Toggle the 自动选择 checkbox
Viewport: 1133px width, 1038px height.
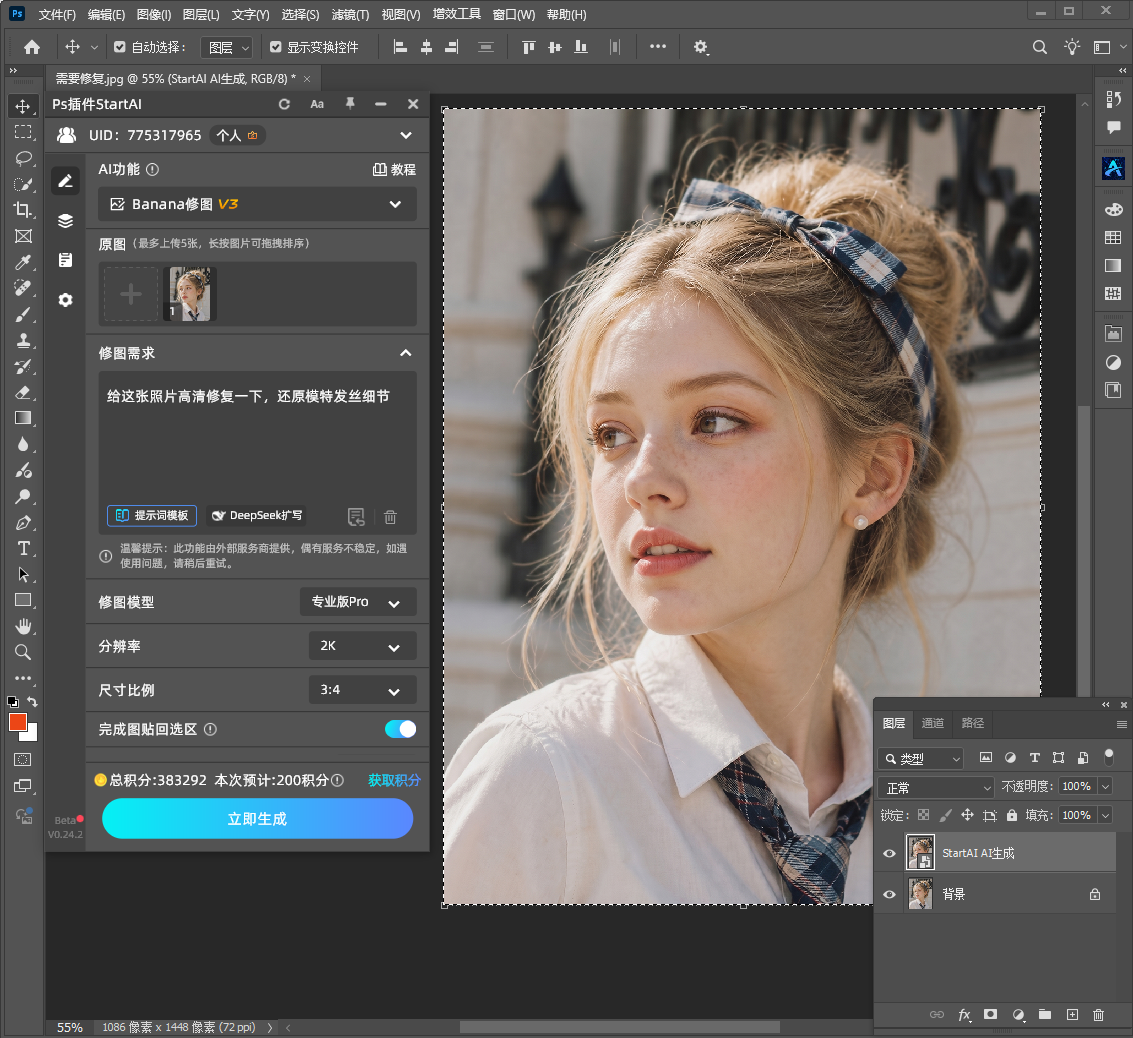(x=120, y=47)
